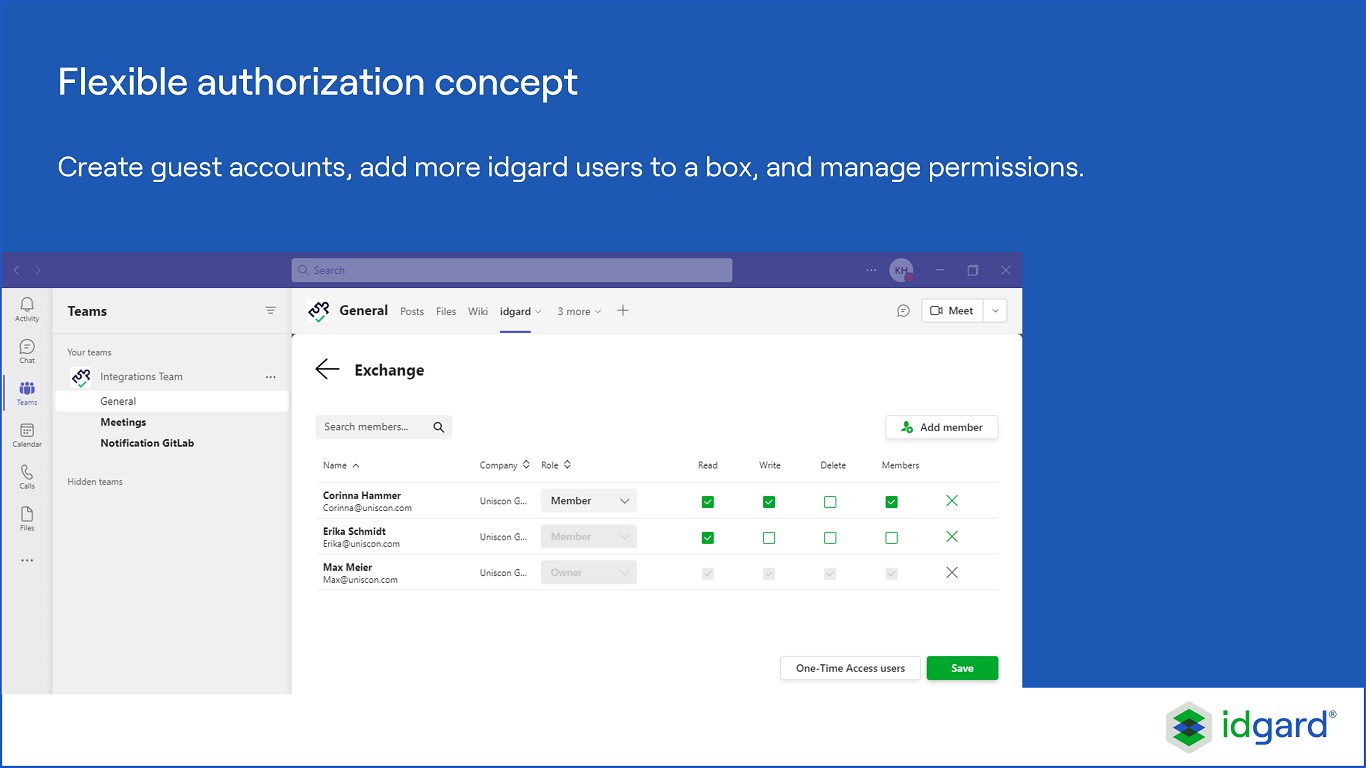Open the Meet options dropdown arrow

[x=995, y=311]
